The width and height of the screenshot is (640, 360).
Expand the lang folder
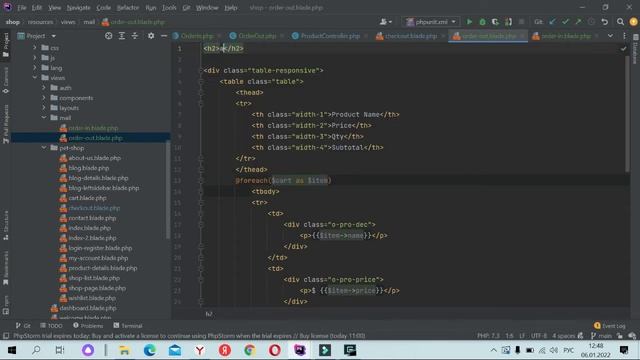coord(35,68)
